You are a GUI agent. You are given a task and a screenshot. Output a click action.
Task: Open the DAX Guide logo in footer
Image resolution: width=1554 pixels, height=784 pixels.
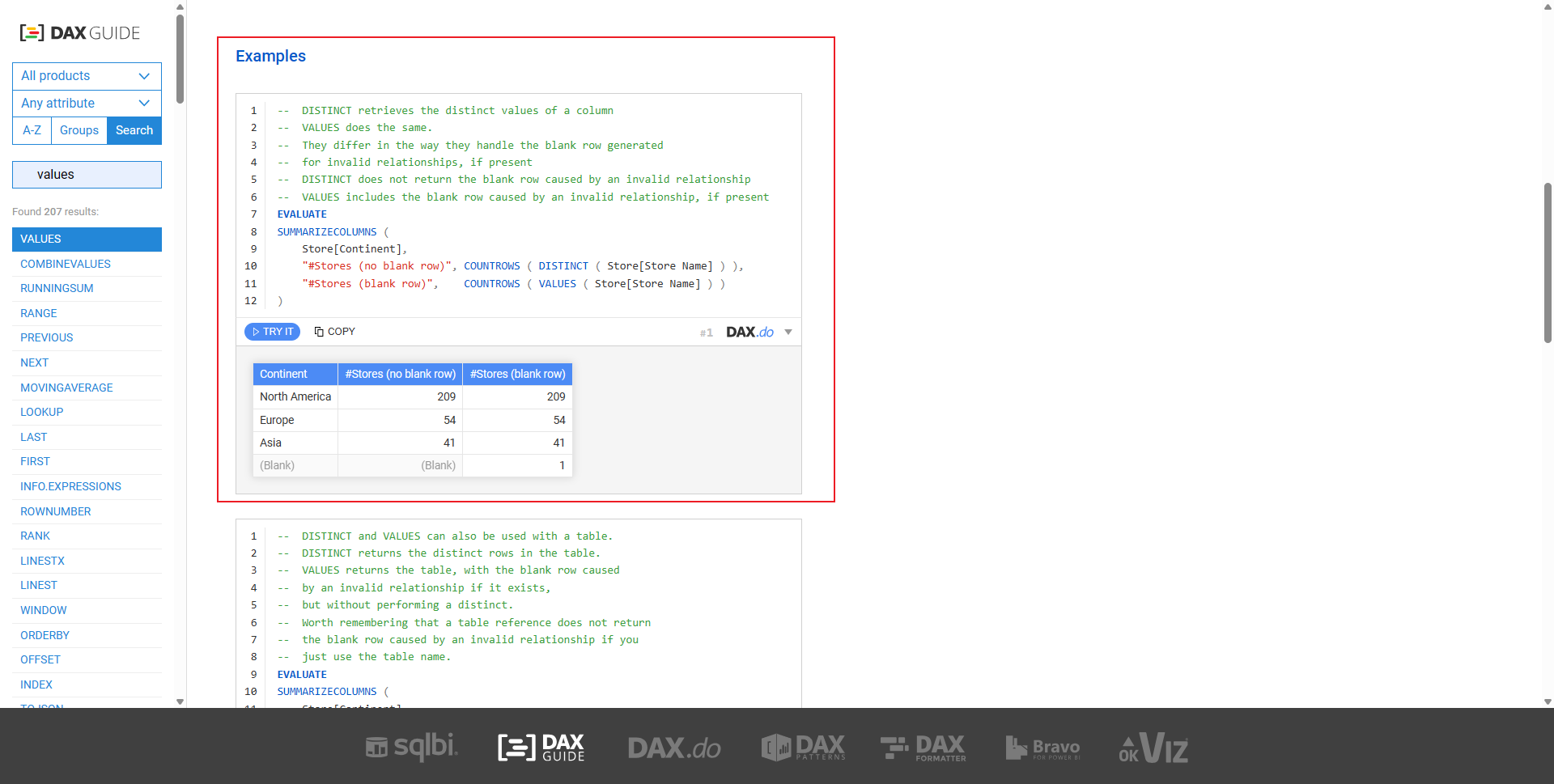point(541,747)
